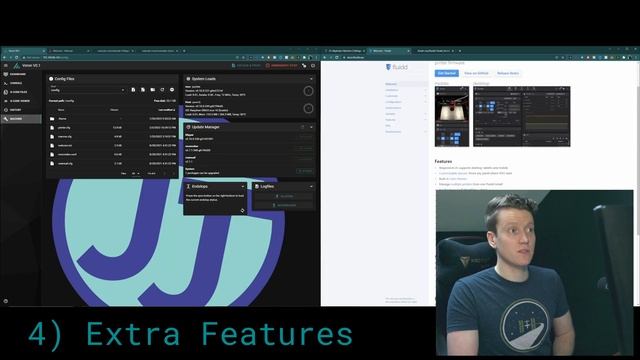Open the desktop screenshot thumbnail on fluidd page
This screenshot has width=640, height=360.
click(522, 116)
